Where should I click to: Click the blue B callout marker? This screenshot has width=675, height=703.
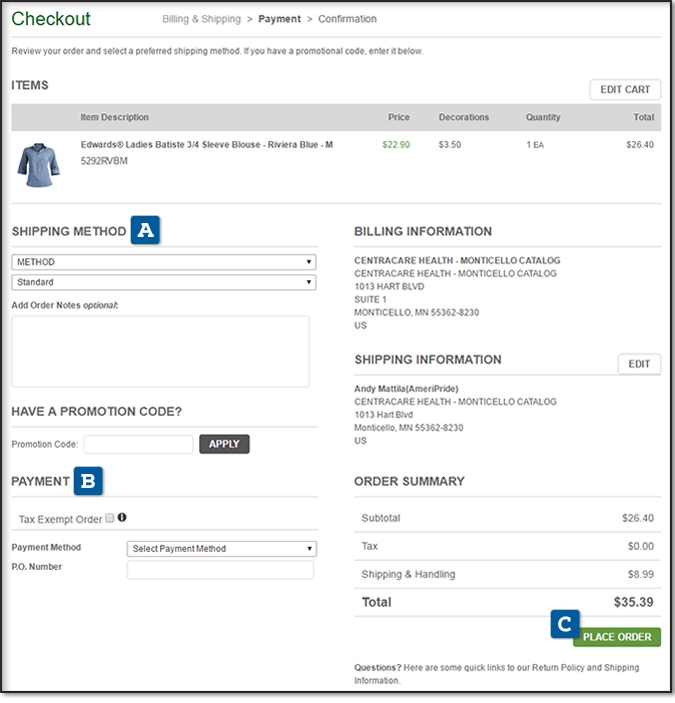88,481
